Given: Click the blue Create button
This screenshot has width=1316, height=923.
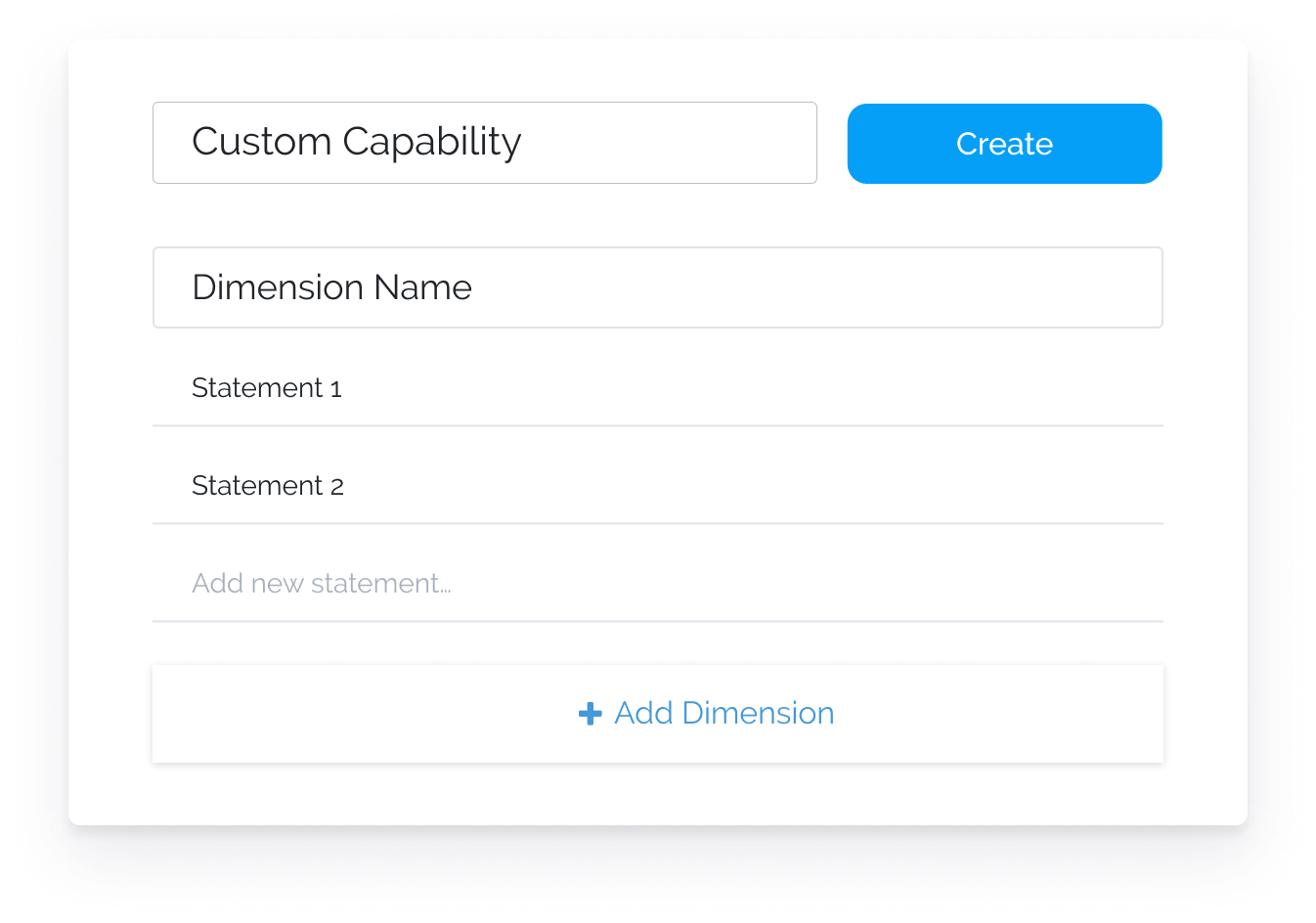Looking at the screenshot, I should (1004, 144).
